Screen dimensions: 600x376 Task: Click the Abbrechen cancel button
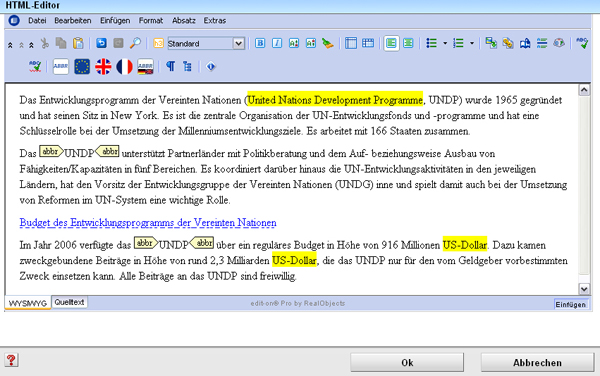(537, 362)
